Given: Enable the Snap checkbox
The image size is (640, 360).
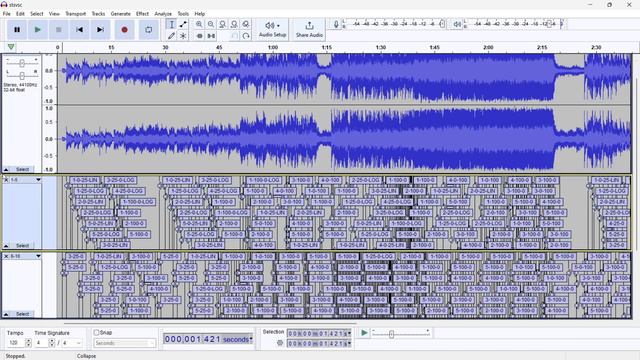Looking at the screenshot, I should click(x=96, y=333).
